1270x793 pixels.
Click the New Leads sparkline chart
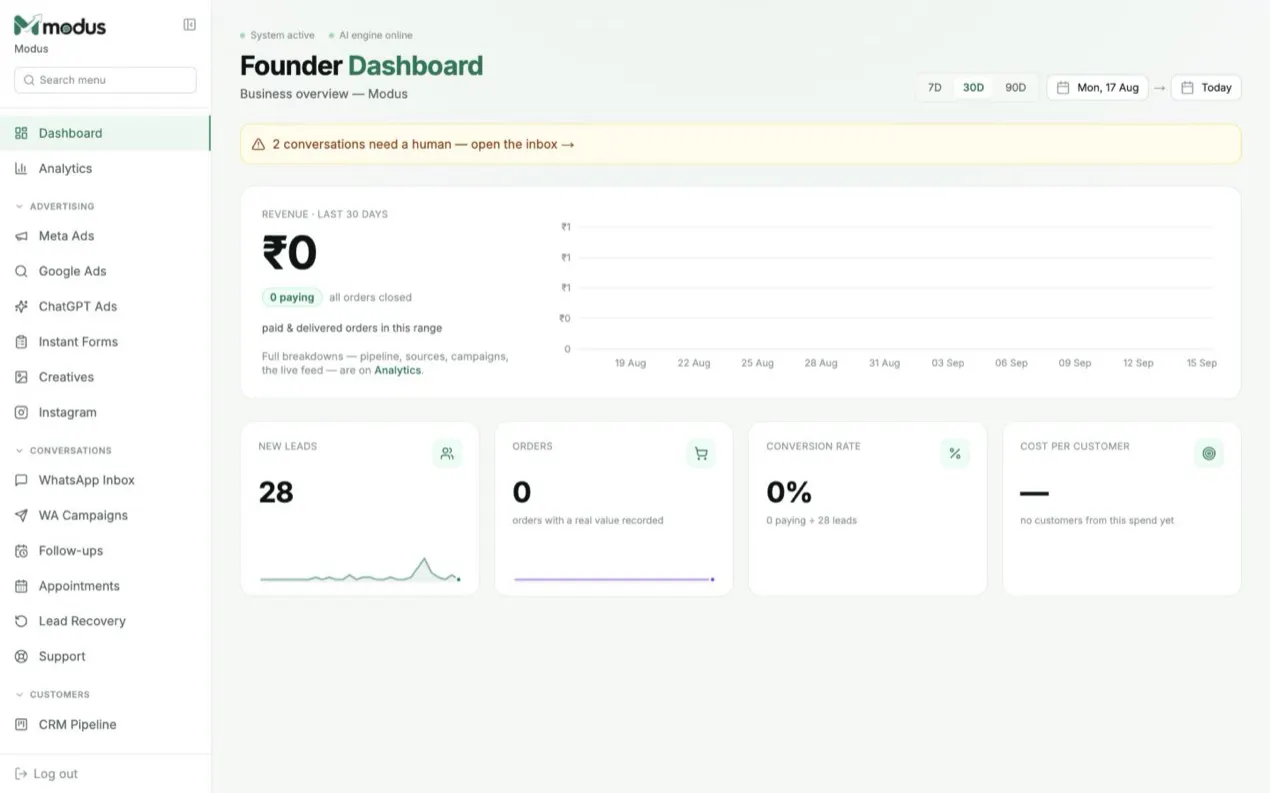[360, 570]
